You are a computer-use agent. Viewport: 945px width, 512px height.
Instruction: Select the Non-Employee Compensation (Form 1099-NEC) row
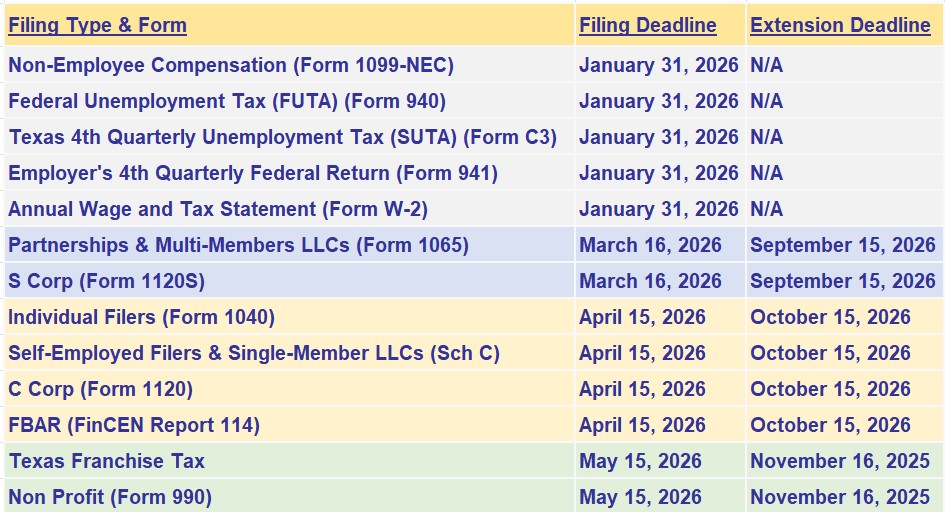tap(231, 66)
